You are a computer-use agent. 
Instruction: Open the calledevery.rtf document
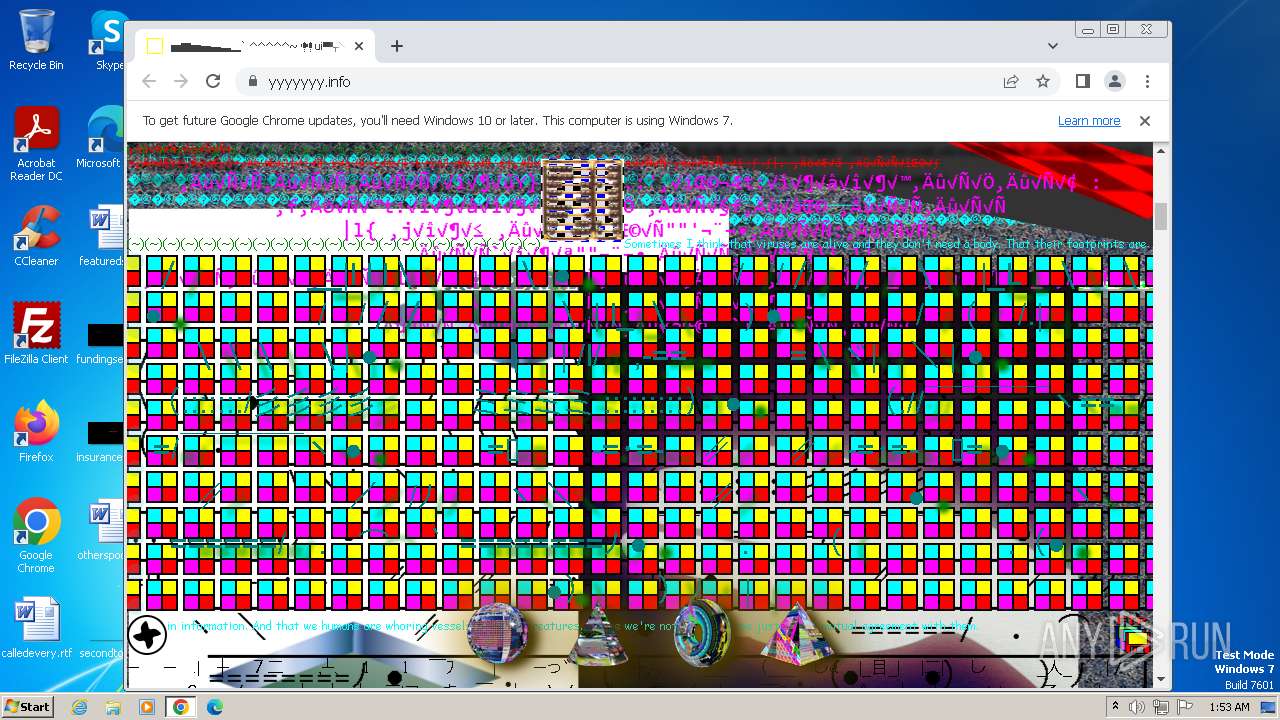pos(36,628)
